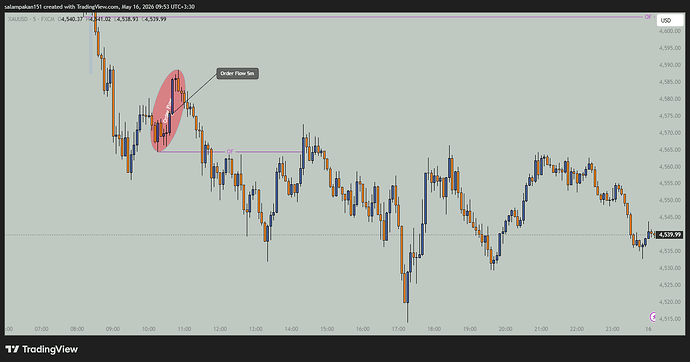Click the 4,550.00 price axis label

coord(670,200)
